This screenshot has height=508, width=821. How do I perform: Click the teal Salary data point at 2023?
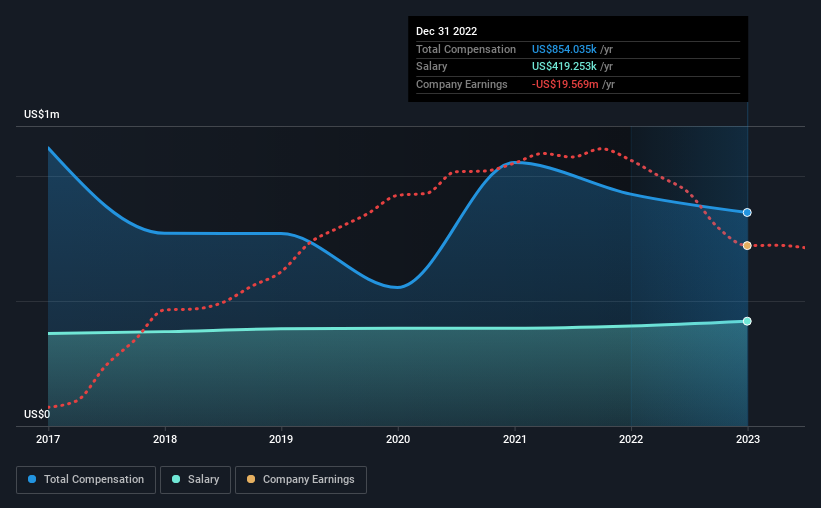coord(747,321)
